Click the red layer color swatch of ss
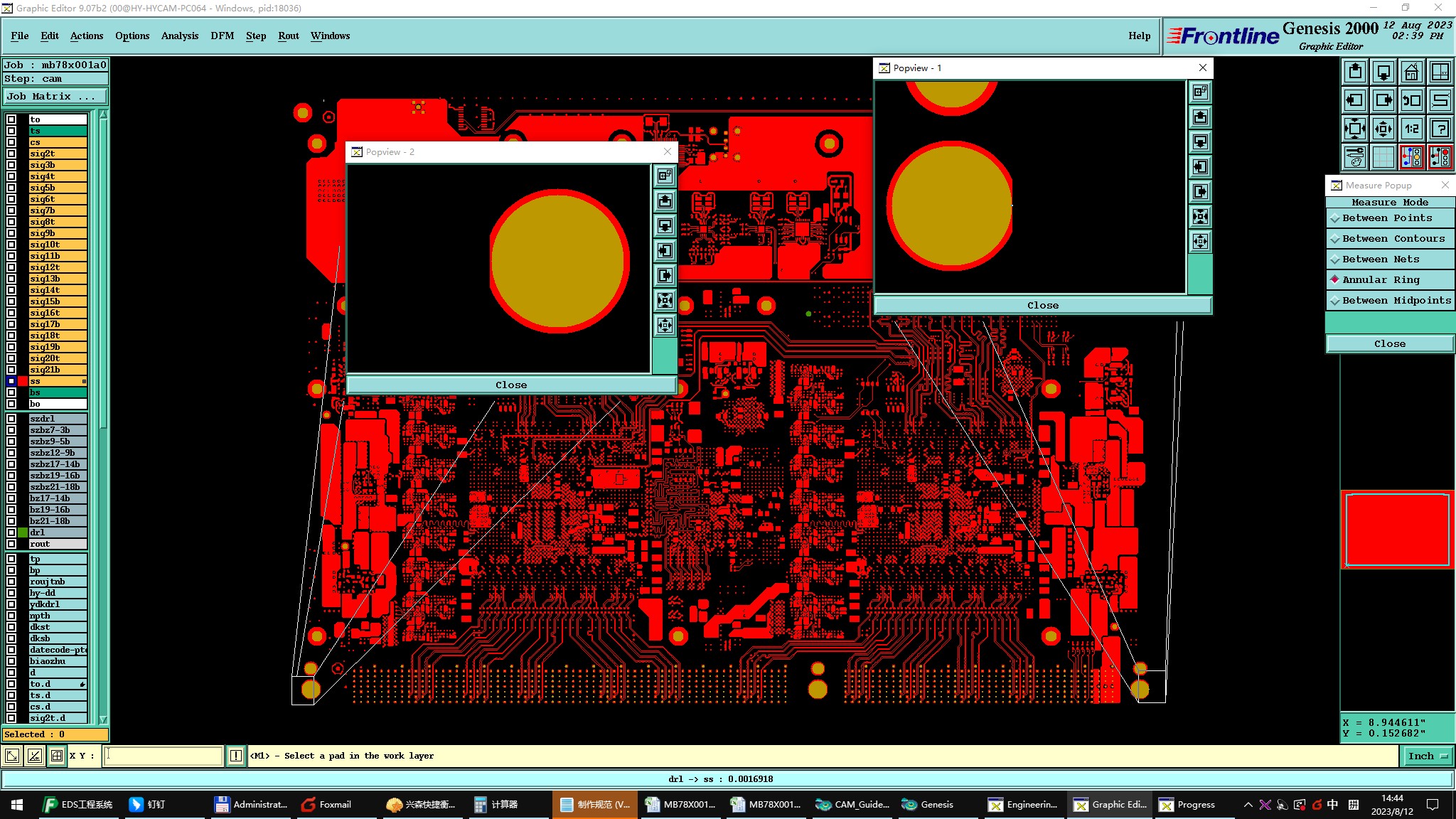This screenshot has width=1456, height=819. coord(23,381)
